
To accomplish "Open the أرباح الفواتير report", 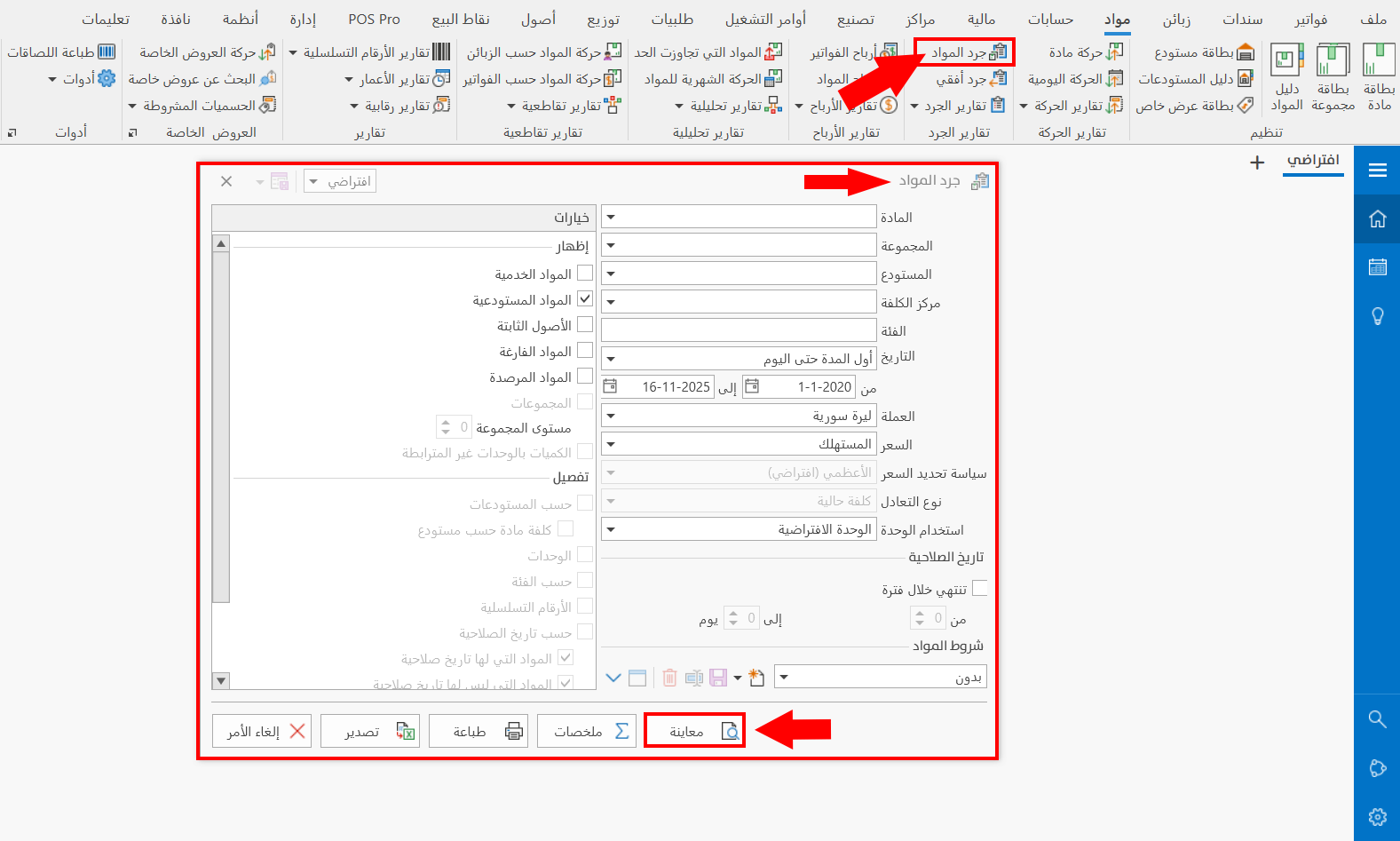I will click(x=853, y=52).
